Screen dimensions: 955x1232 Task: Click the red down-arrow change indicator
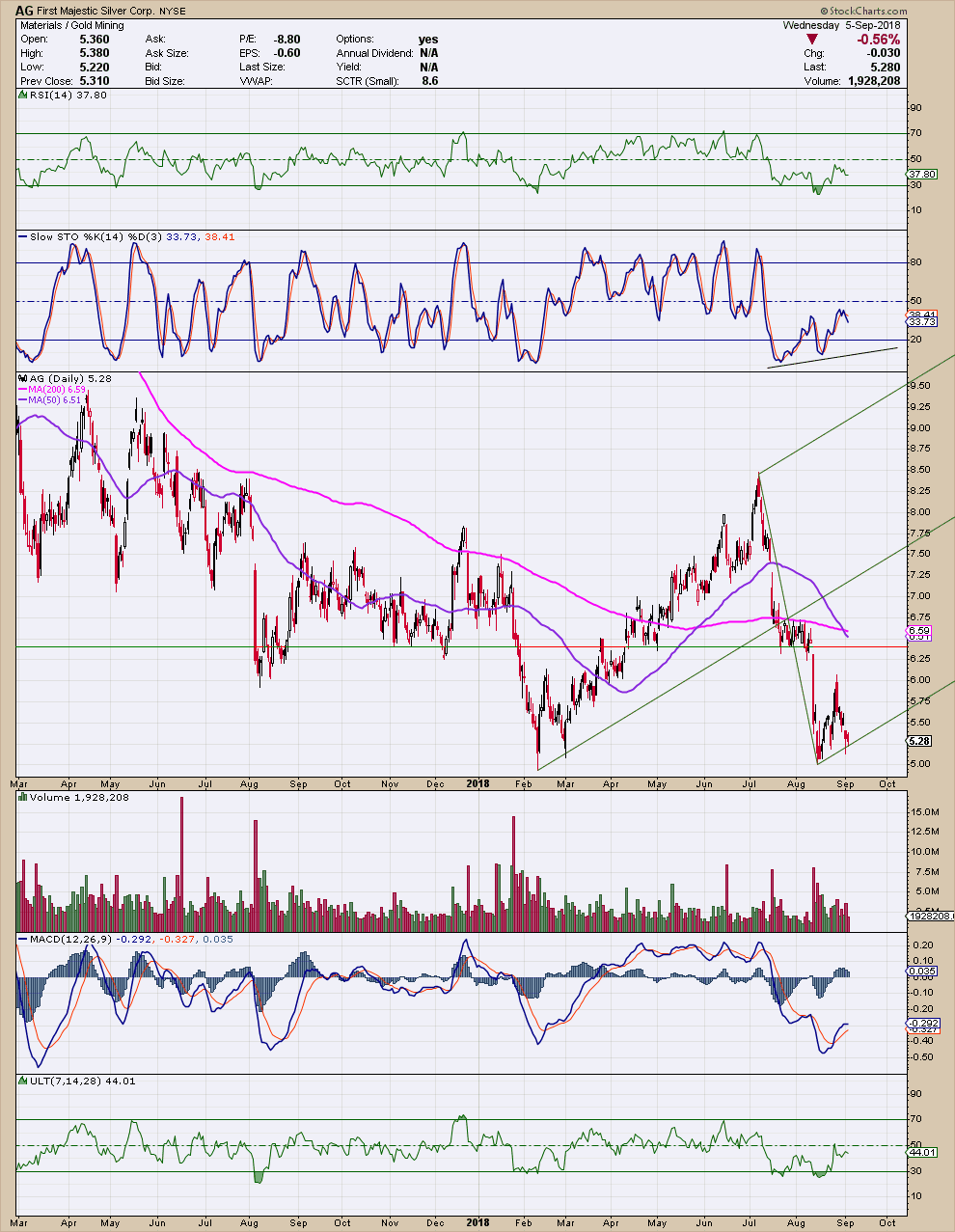(811, 40)
